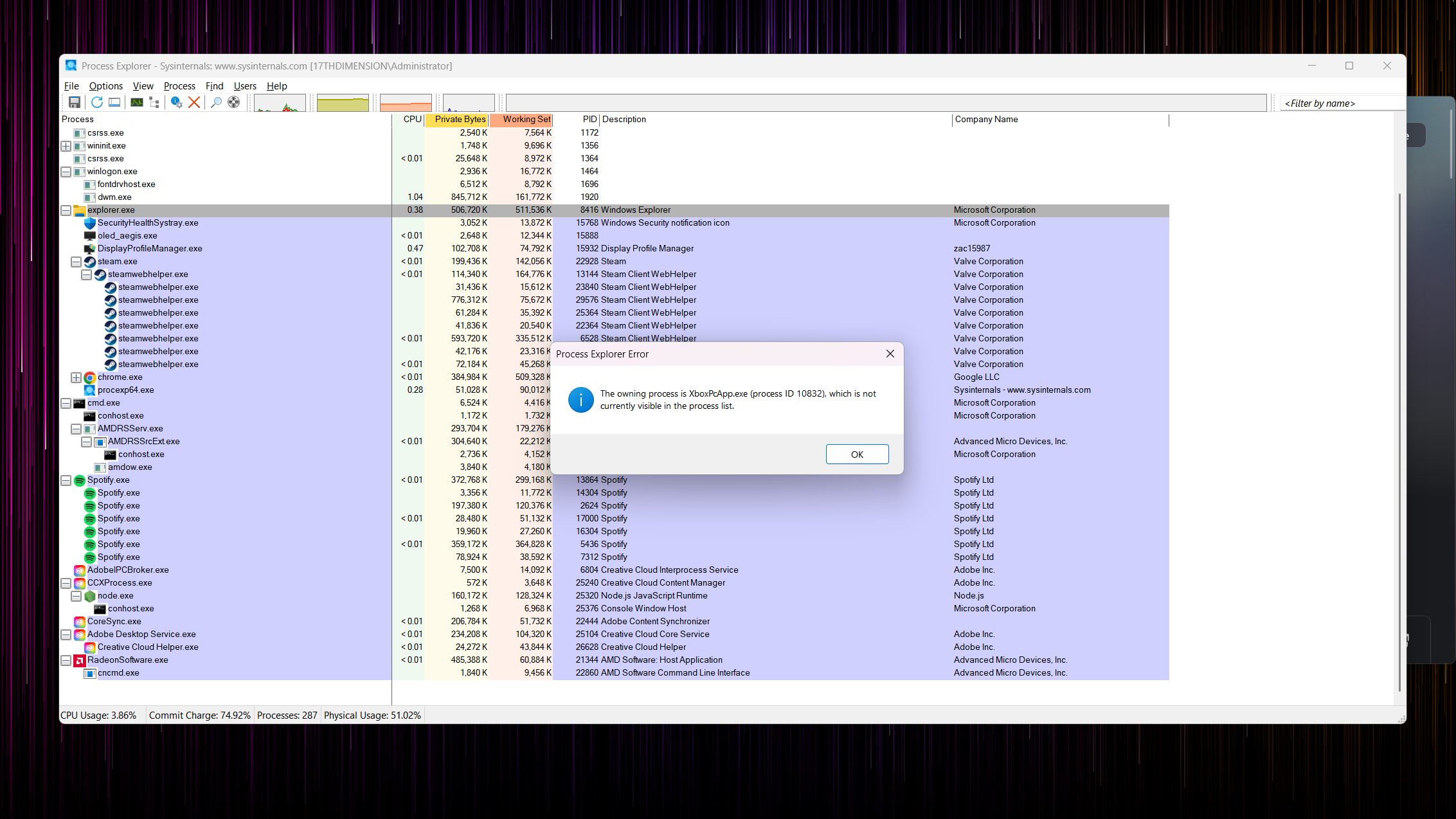Click the Find Window's Process target icon
The height and width of the screenshot is (819, 1456).
pyautogui.click(x=234, y=103)
